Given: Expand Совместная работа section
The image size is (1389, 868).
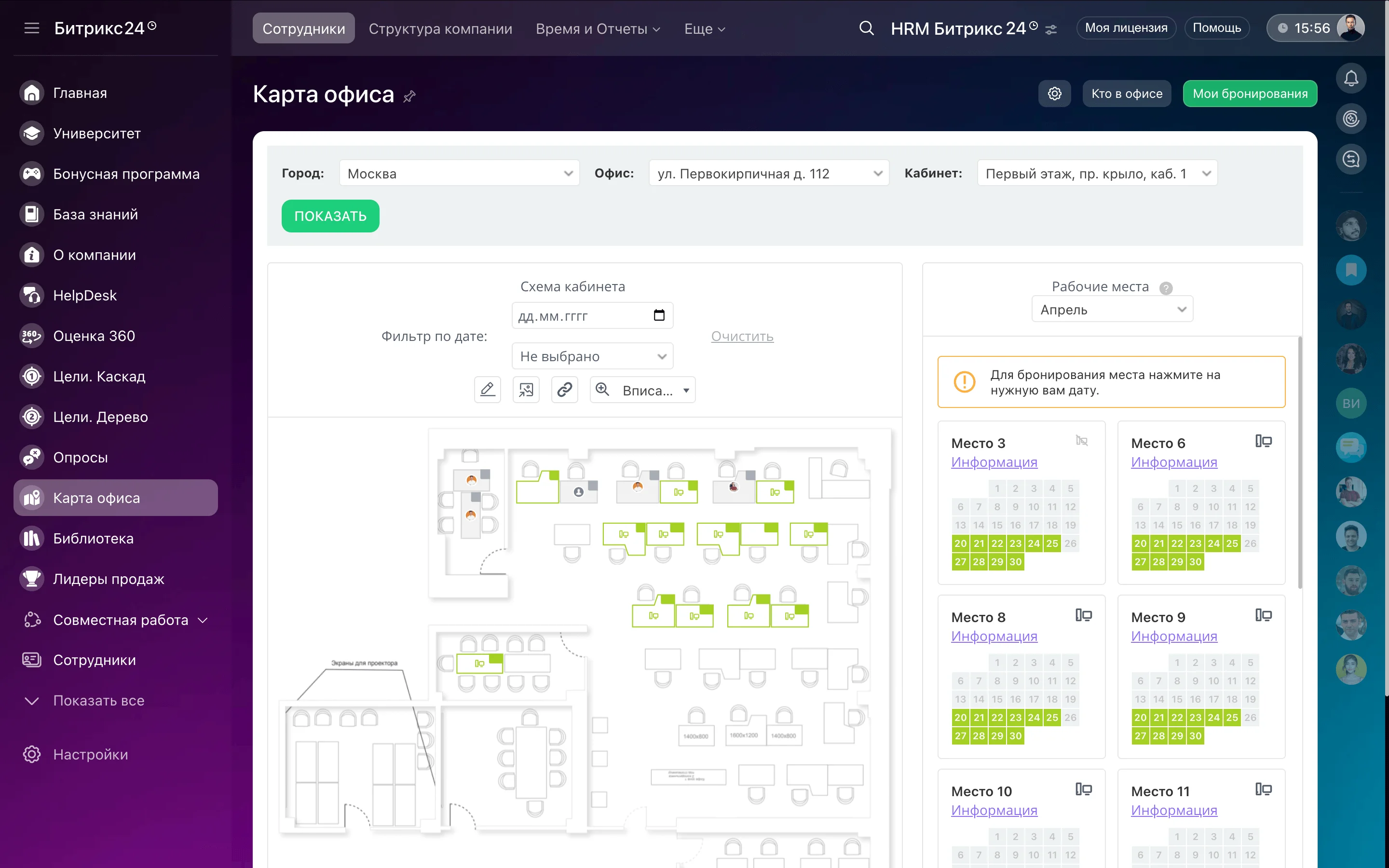Looking at the screenshot, I should click(115, 620).
